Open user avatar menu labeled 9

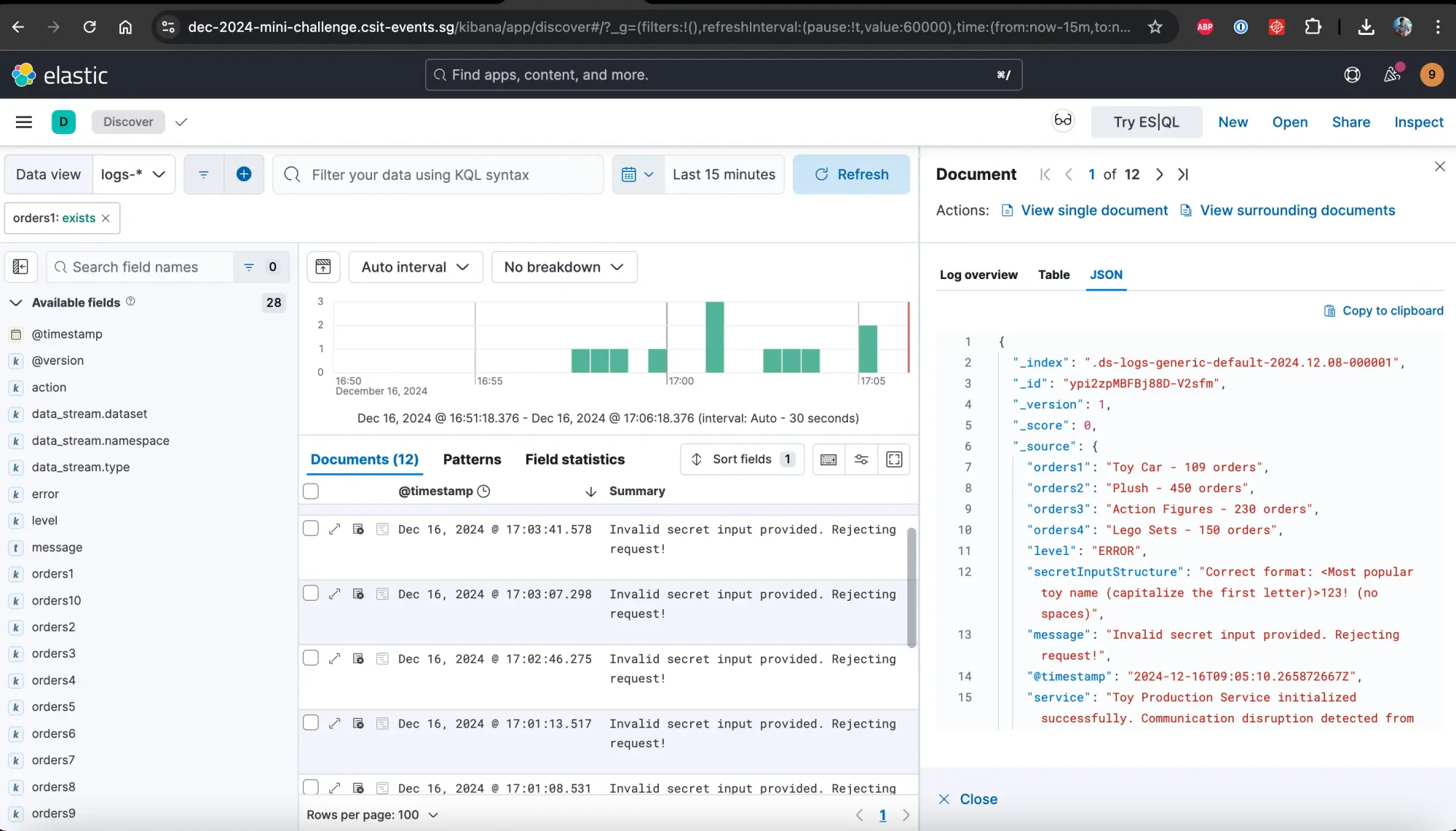pyautogui.click(x=1431, y=74)
